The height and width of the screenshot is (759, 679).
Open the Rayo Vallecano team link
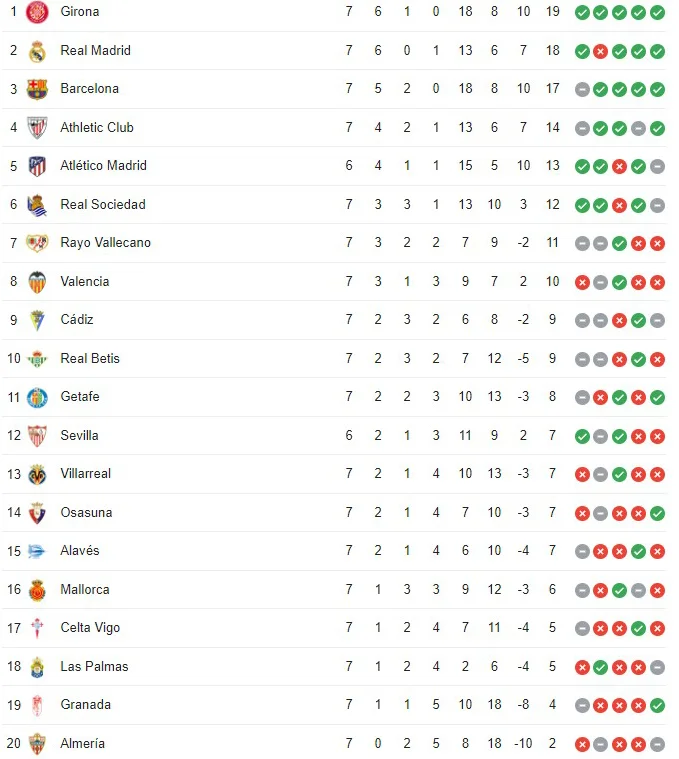[106, 243]
